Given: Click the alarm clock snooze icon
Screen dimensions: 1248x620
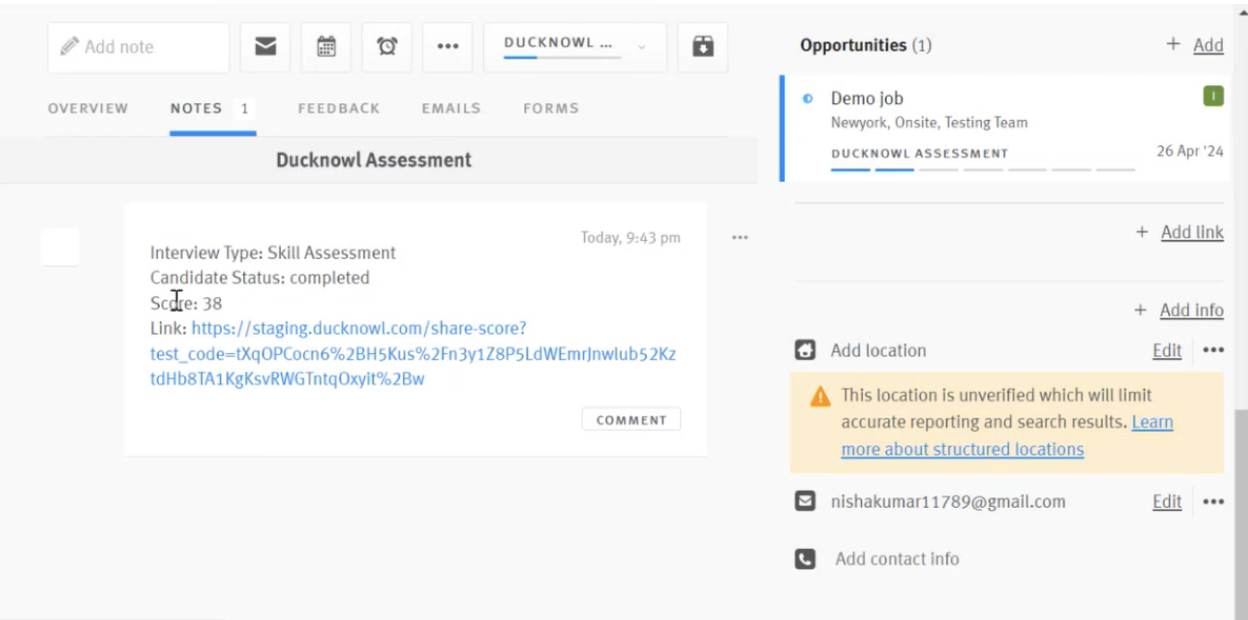Looking at the screenshot, I should [x=387, y=47].
